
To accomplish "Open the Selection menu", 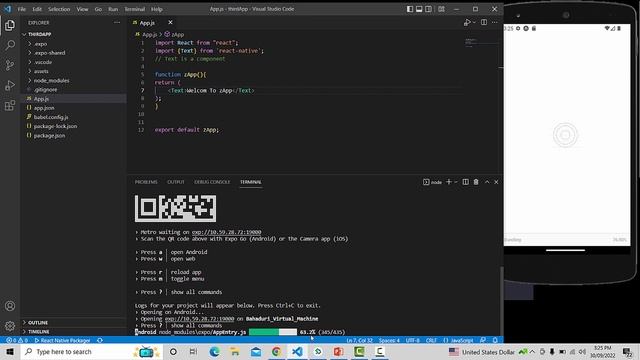I will pyautogui.click(x=59, y=9).
